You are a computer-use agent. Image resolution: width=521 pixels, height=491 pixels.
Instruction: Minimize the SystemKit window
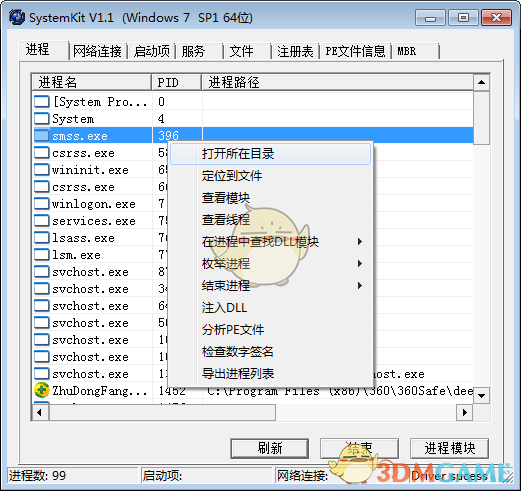[x=430, y=18]
